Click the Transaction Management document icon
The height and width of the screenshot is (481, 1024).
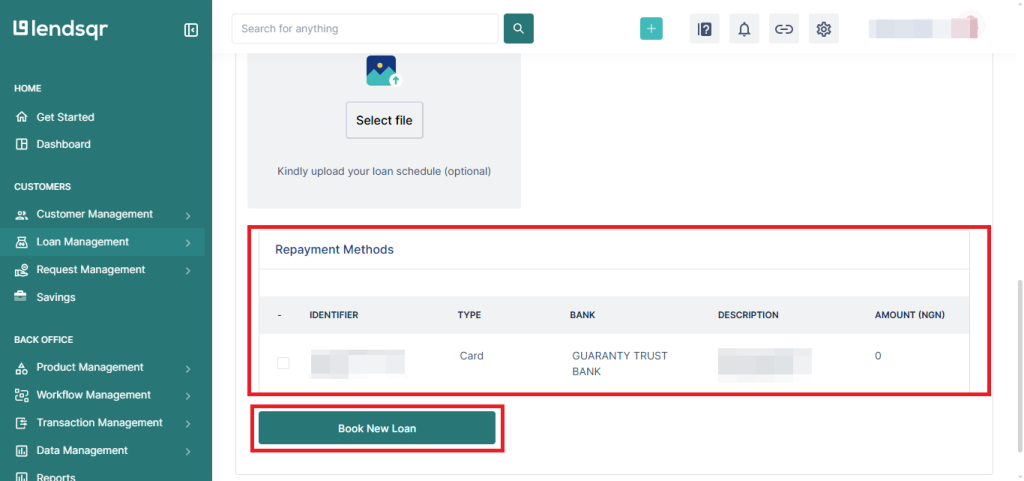coord(22,423)
